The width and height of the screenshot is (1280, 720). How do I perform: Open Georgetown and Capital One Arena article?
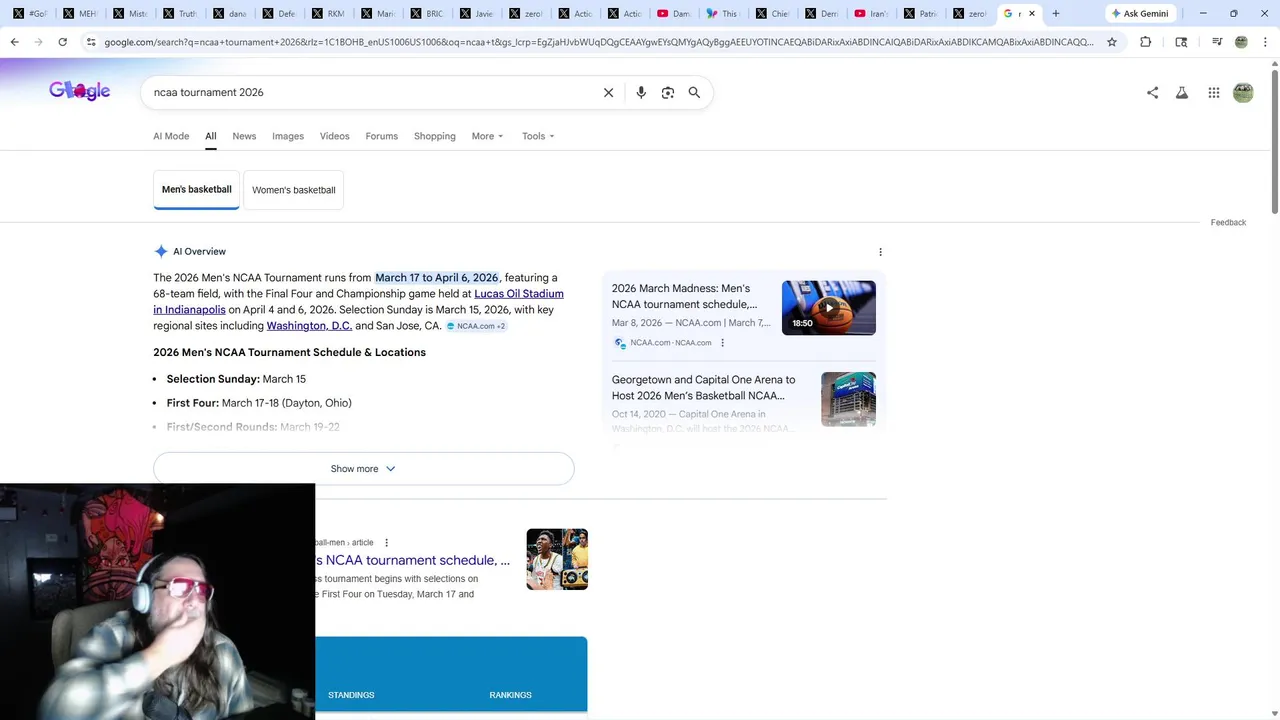[x=704, y=387]
